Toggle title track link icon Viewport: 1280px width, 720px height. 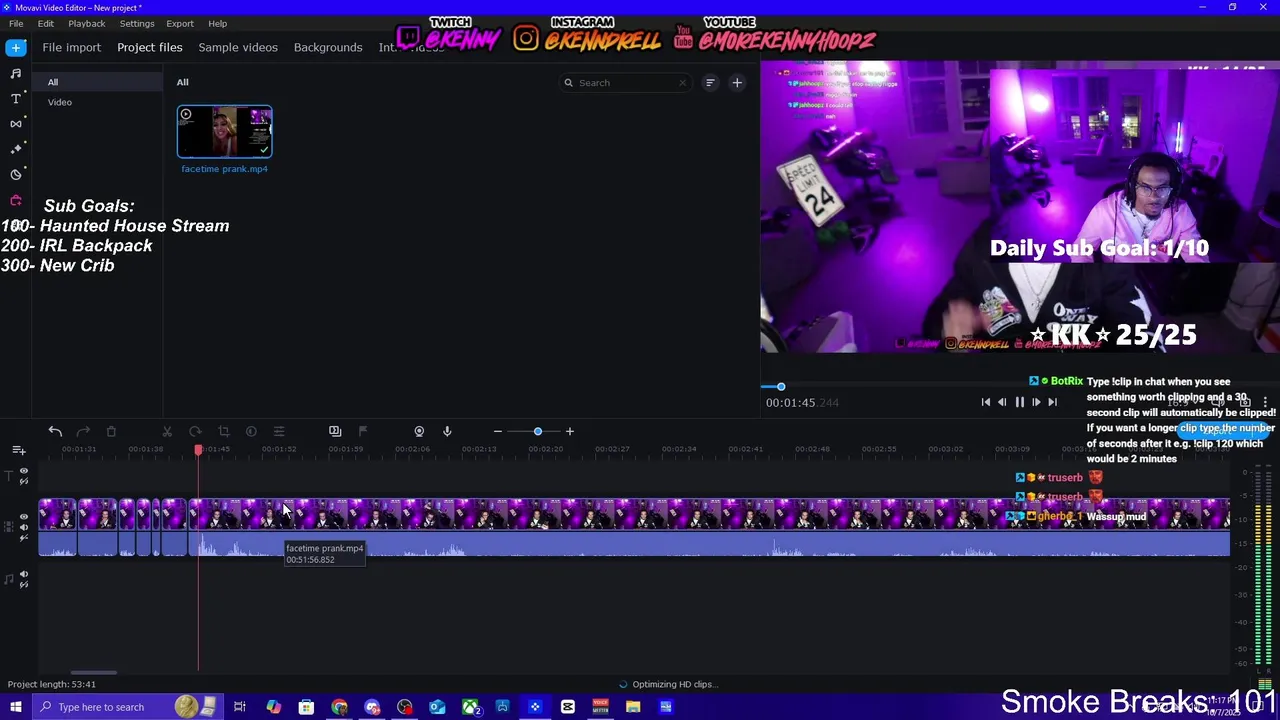coord(24,481)
